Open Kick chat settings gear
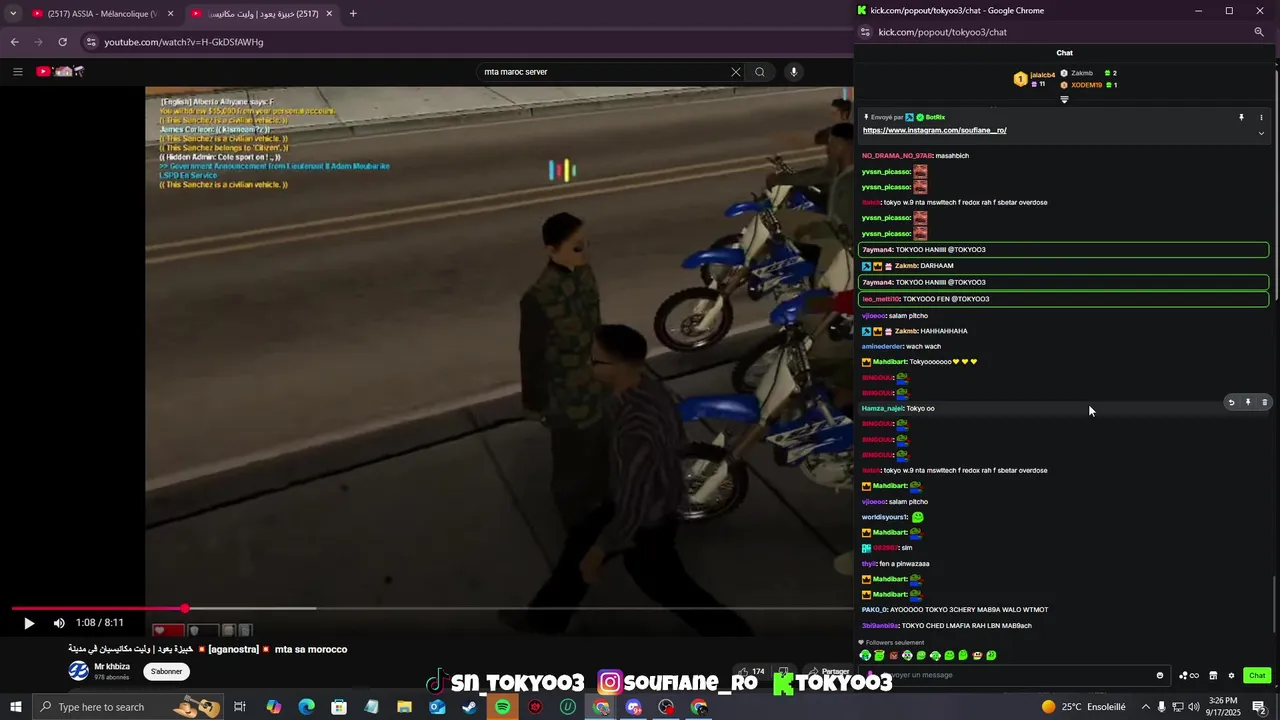 [1231, 675]
